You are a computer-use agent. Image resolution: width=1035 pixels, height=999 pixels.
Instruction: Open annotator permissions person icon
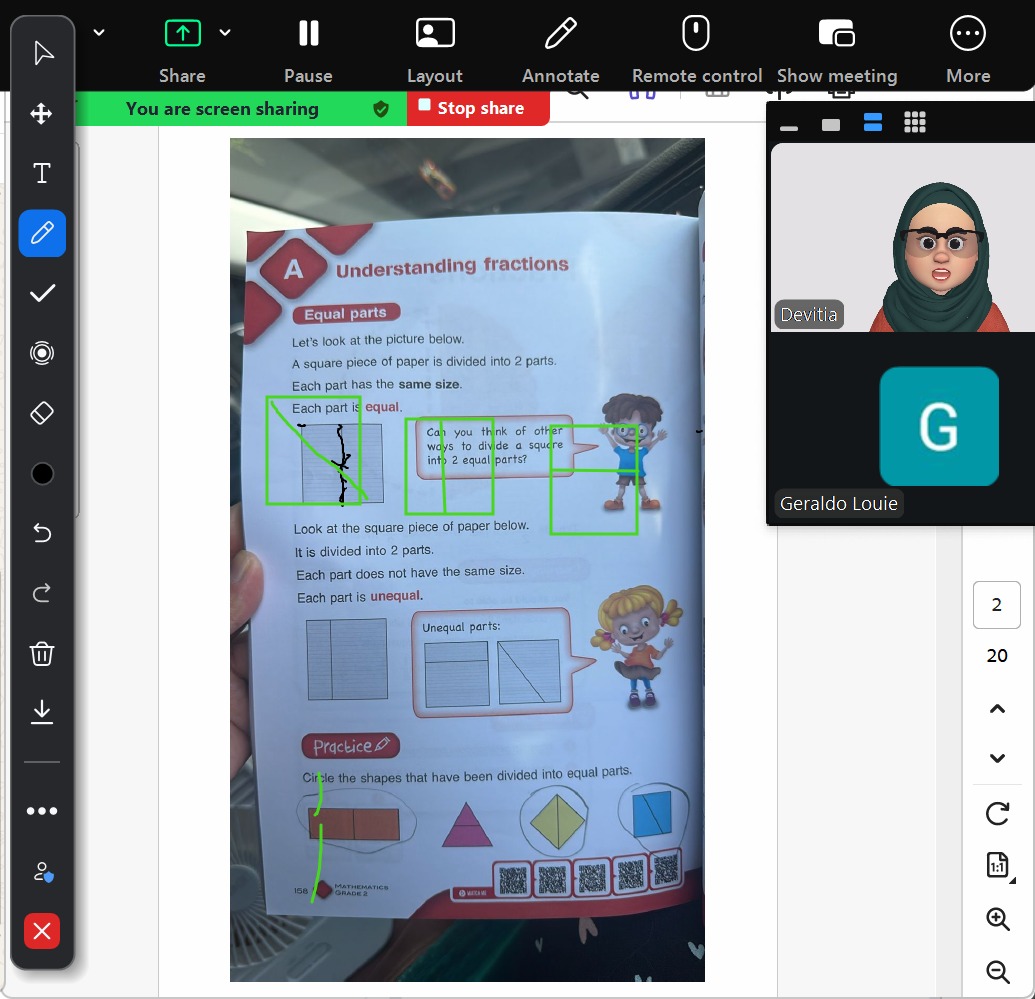pyautogui.click(x=43, y=872)
